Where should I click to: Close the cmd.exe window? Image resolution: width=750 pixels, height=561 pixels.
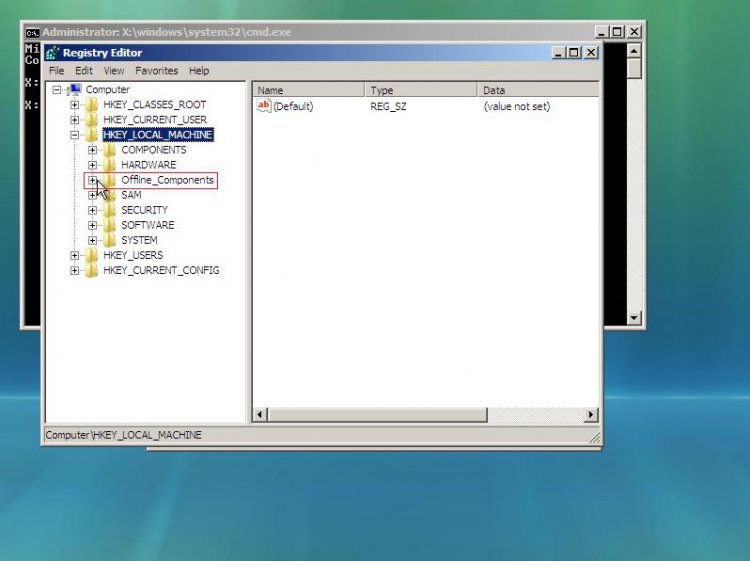pyautogui.click(x=634, y=32)
